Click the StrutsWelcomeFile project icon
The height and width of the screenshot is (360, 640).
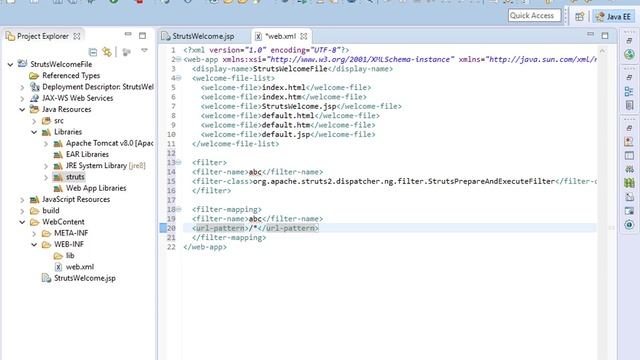point(22,64)
